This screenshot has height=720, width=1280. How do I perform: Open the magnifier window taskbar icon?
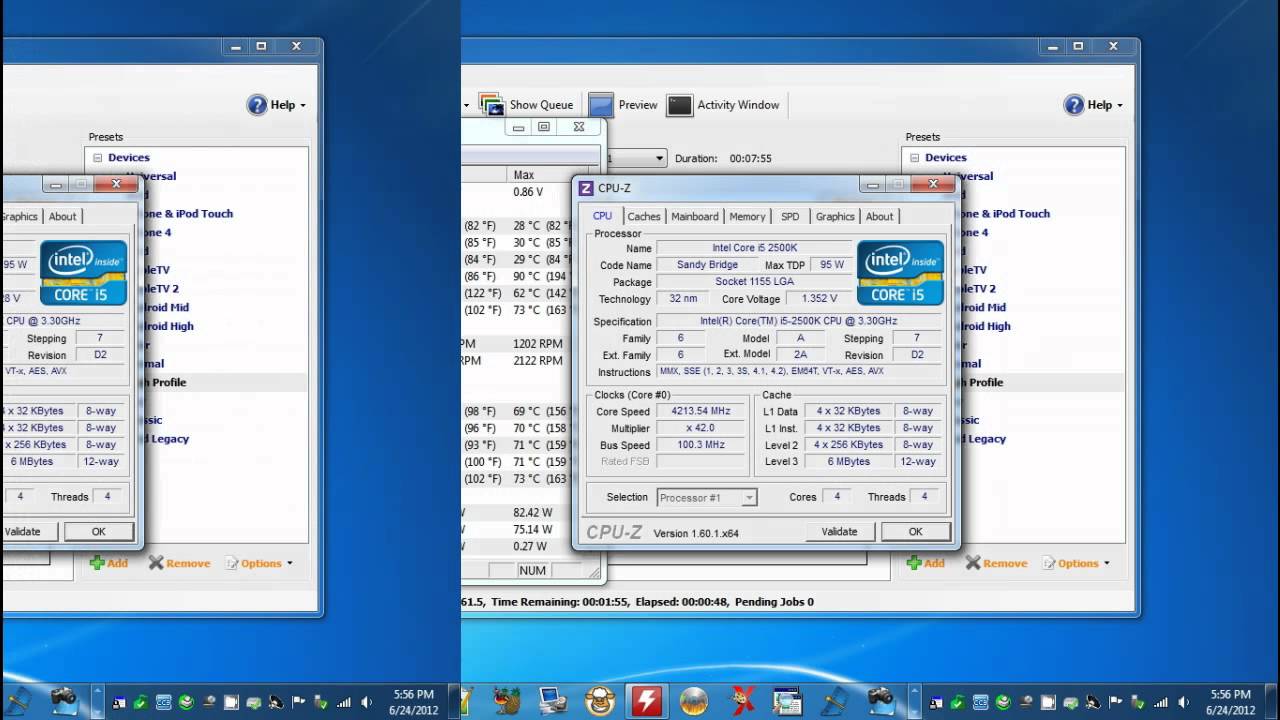[x=787, y=701]
